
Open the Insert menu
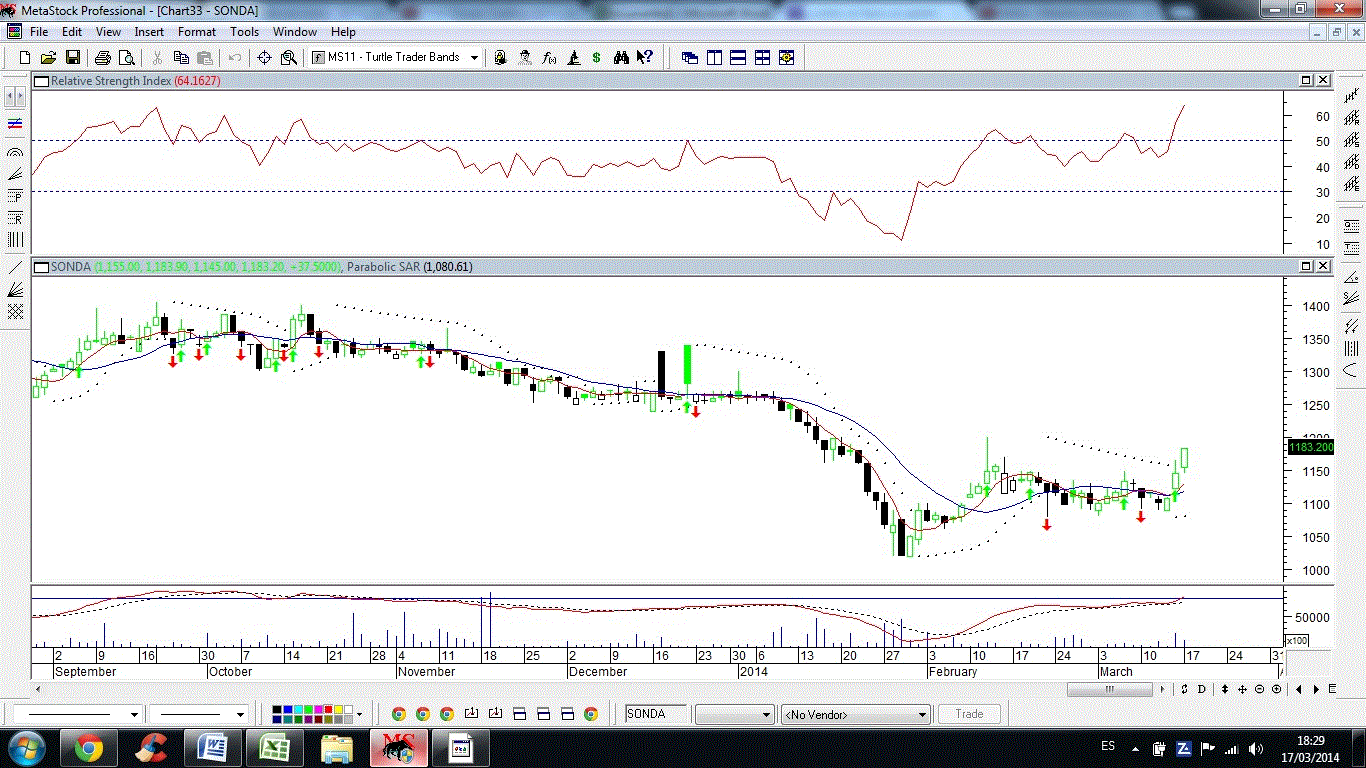[x=149, y=32]
